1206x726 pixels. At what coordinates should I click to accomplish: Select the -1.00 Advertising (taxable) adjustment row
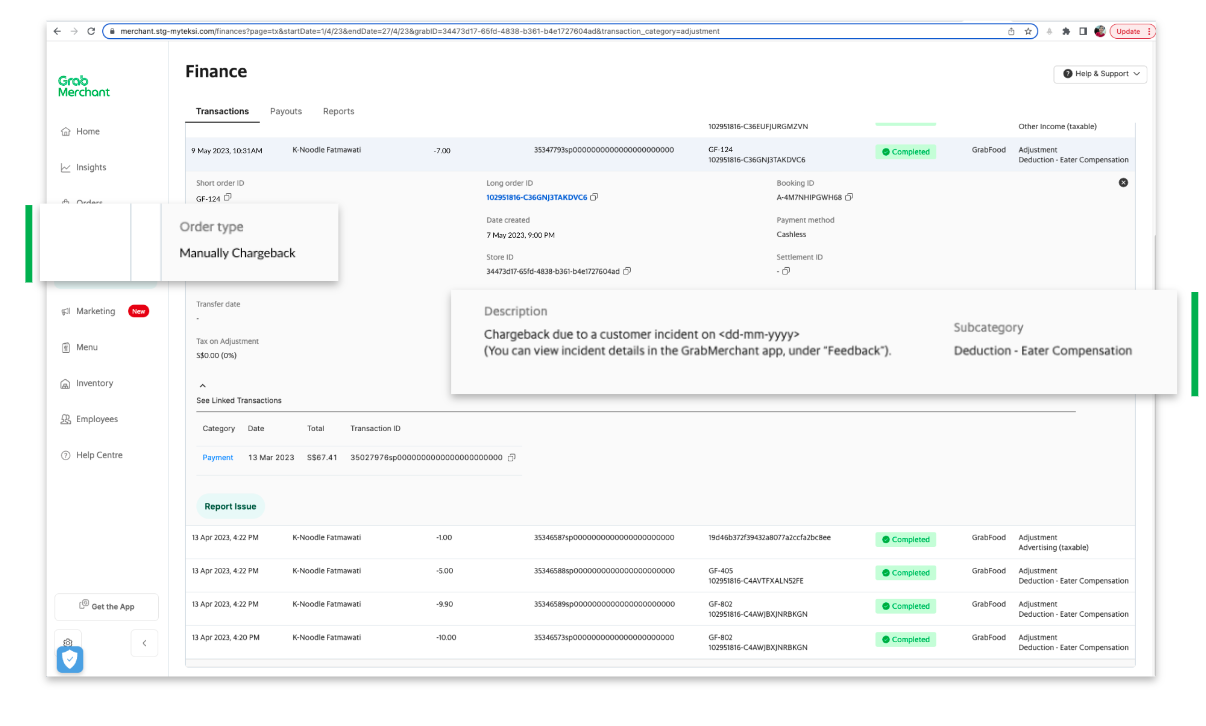660,542
